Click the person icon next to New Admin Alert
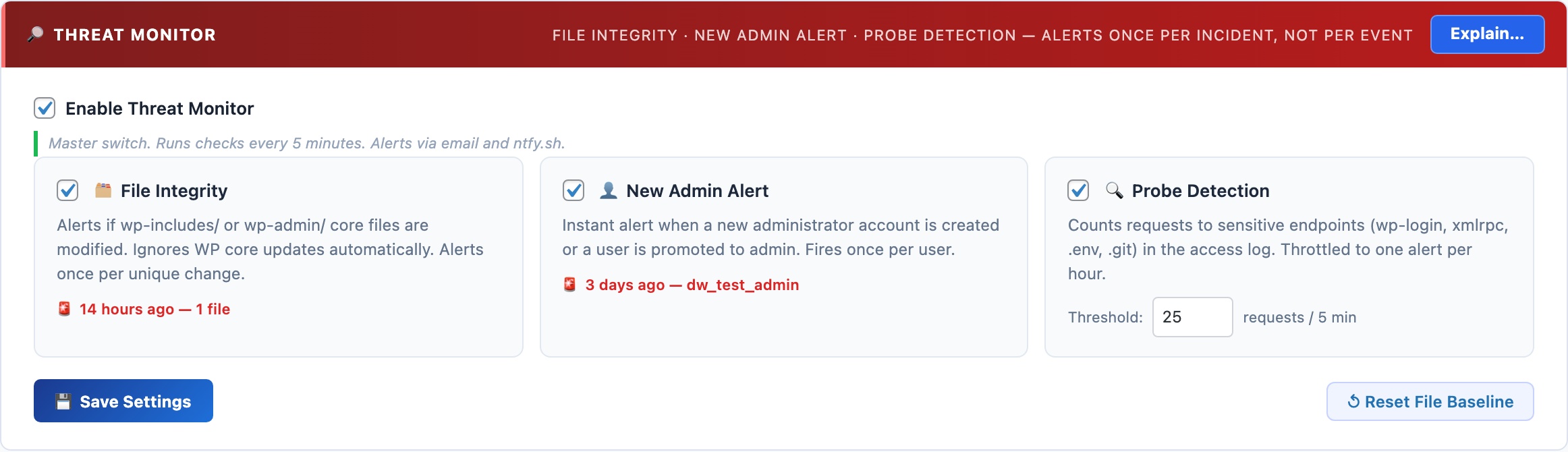This screenshot has width=1568, height=452. [609, 191]
